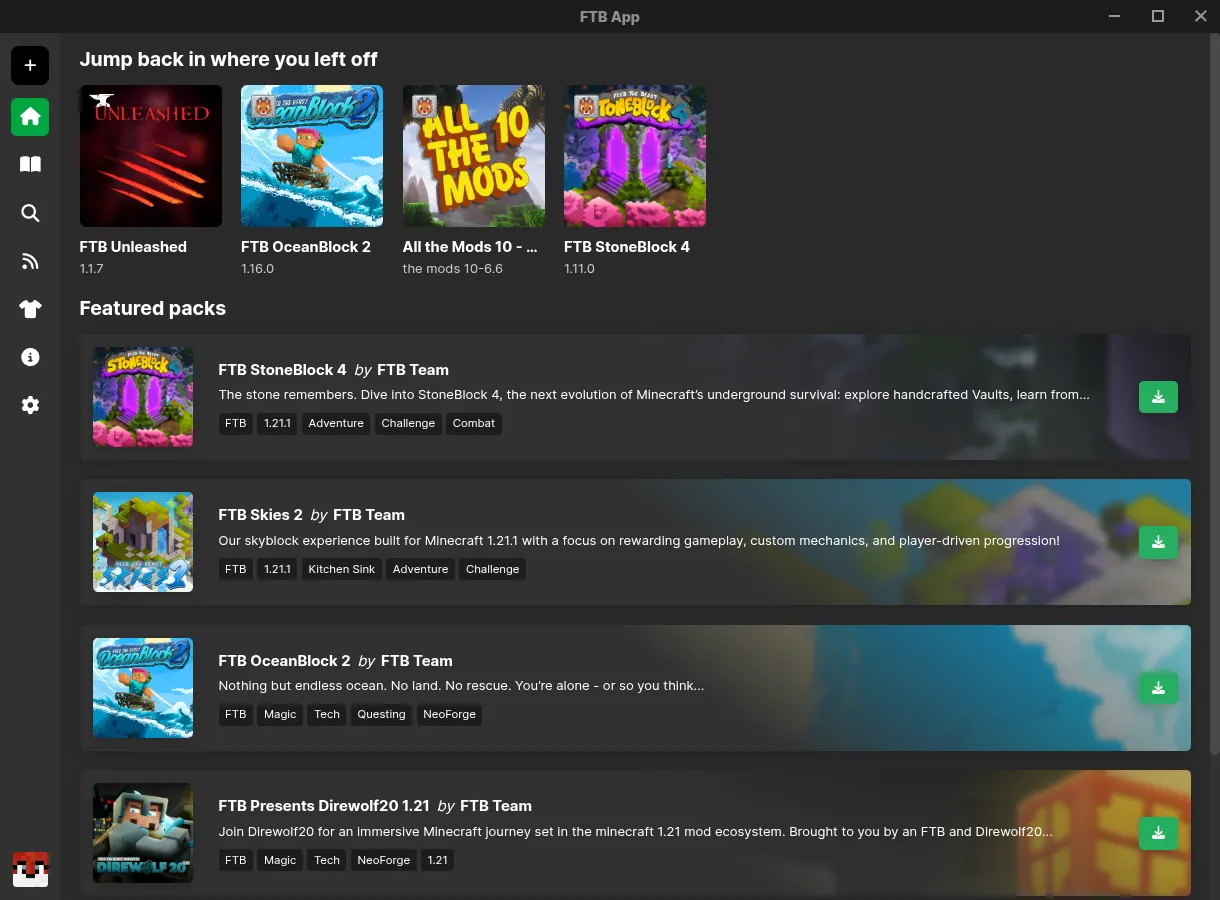Select the Kitchen Sink tag on Skies 2
This screenshot has height=900, width=1220.
point(342,569)
